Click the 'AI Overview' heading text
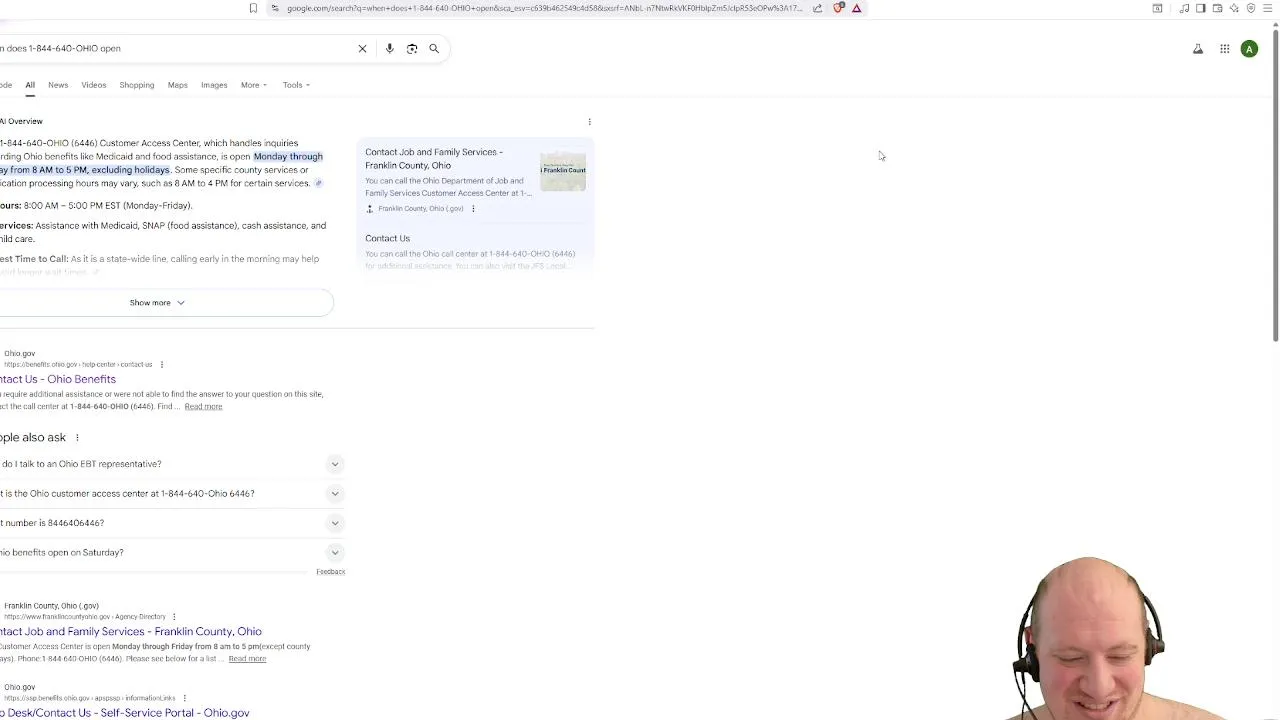 (x=21, y=121)
